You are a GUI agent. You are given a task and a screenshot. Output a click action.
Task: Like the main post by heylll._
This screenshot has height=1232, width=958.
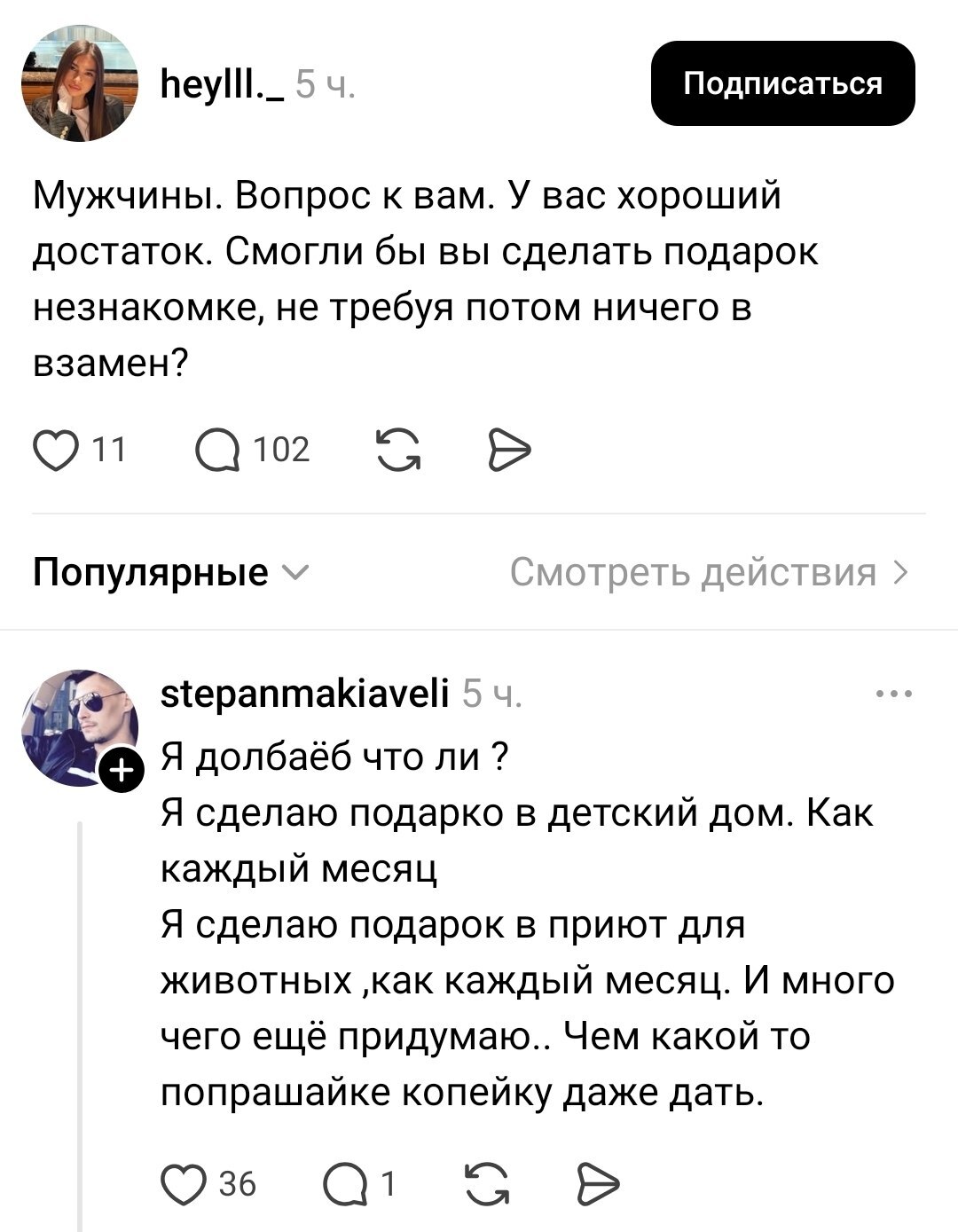(x=54, y=451)
